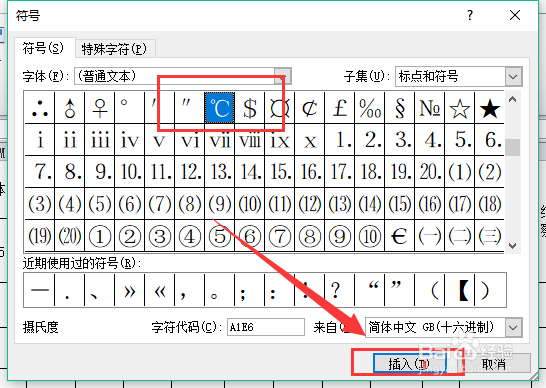
Task: Select the solid star (★) symbol
Action: [489, 108]
